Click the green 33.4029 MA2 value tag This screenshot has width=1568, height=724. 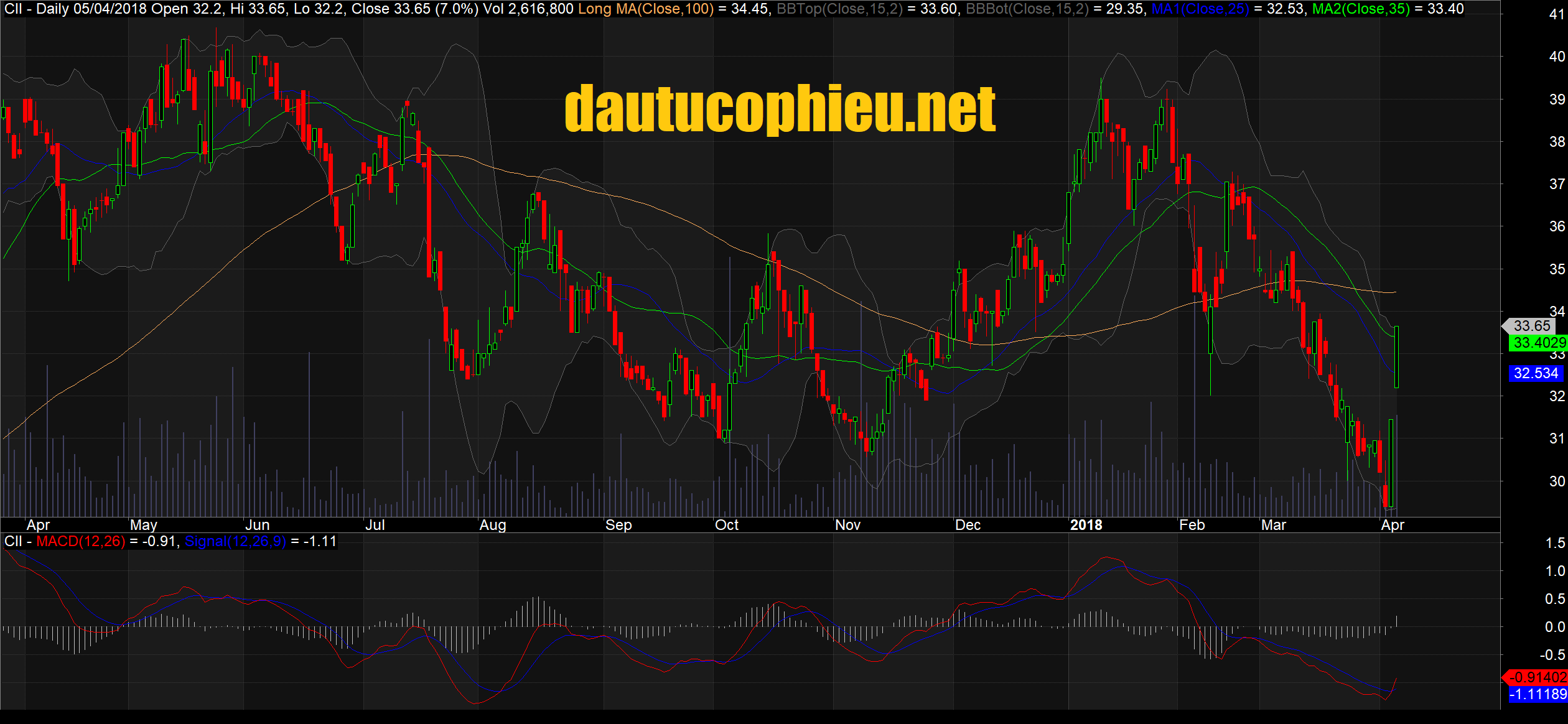coord(1538,342)
